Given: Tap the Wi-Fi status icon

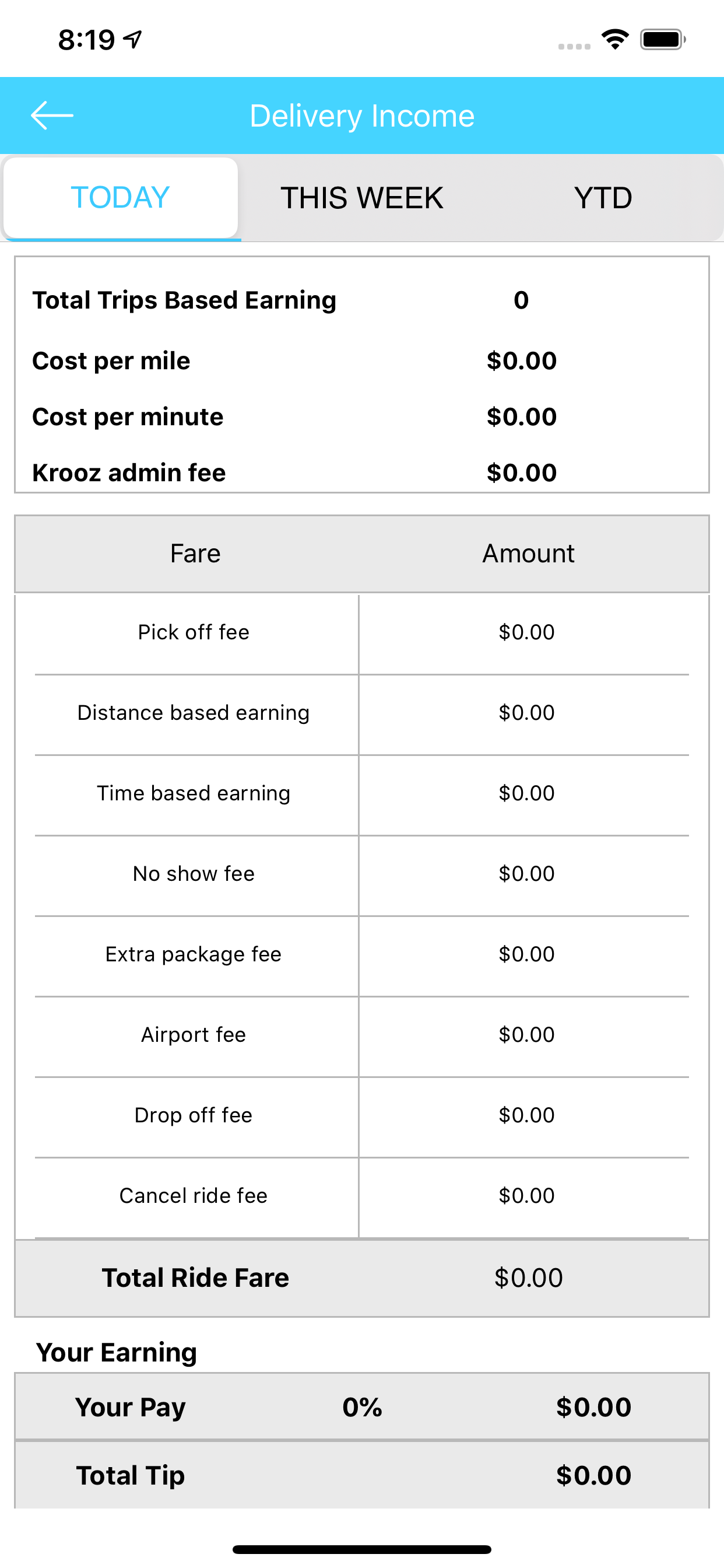Looking at the screenshot, I should pos(614,40).
